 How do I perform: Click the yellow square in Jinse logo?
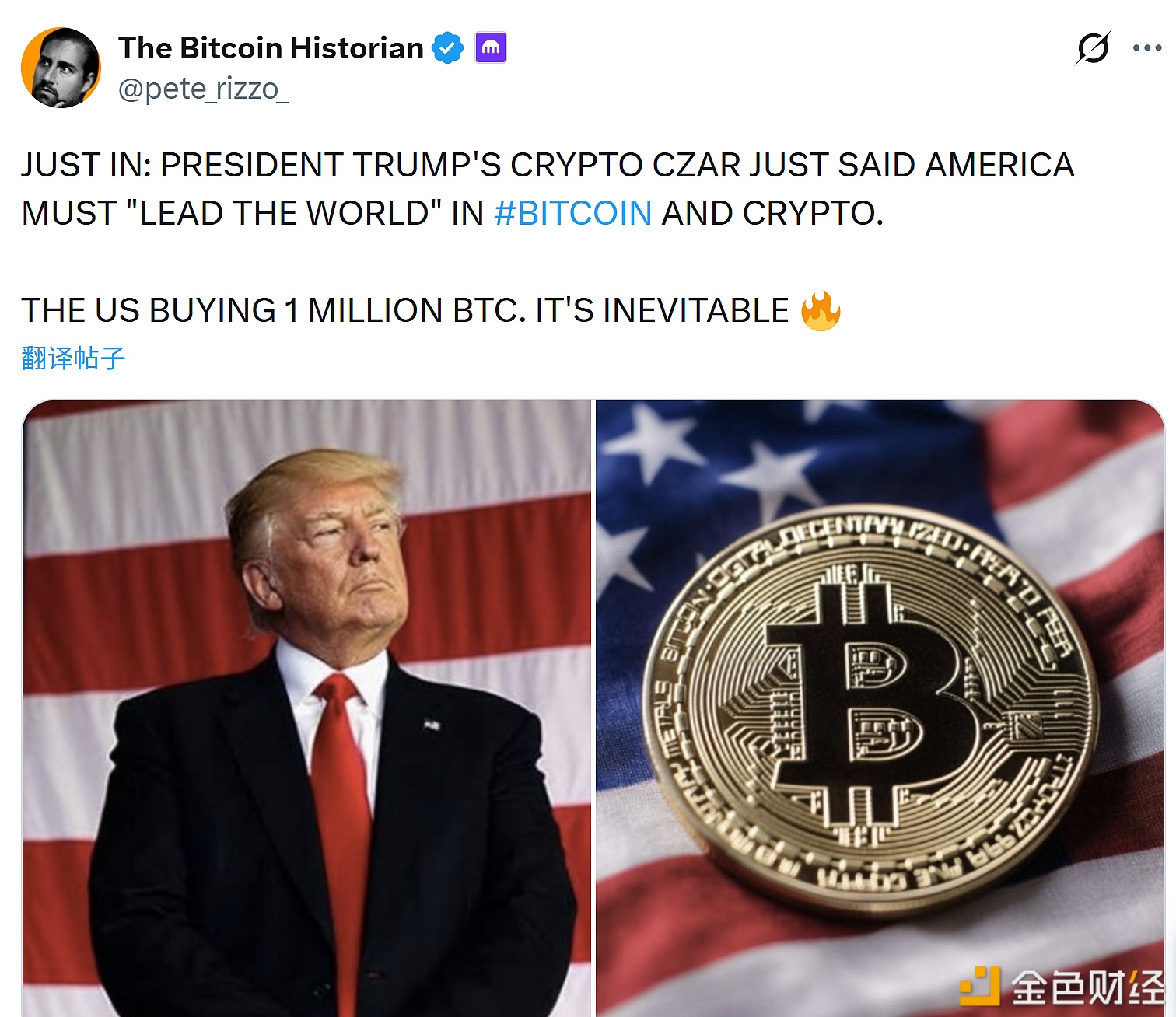coord(980,986)
